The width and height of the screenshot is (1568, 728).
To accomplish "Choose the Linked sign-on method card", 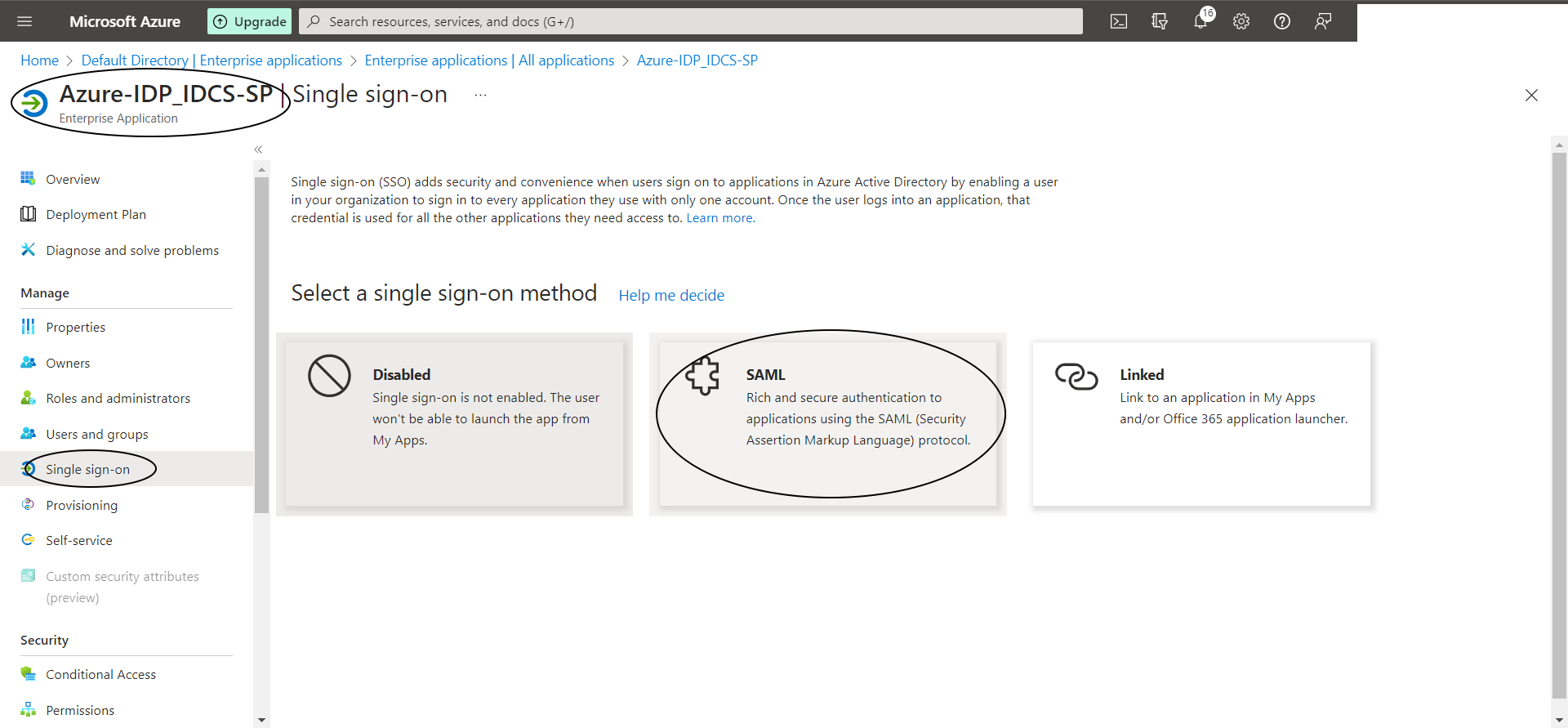I will pos(1201,424).
